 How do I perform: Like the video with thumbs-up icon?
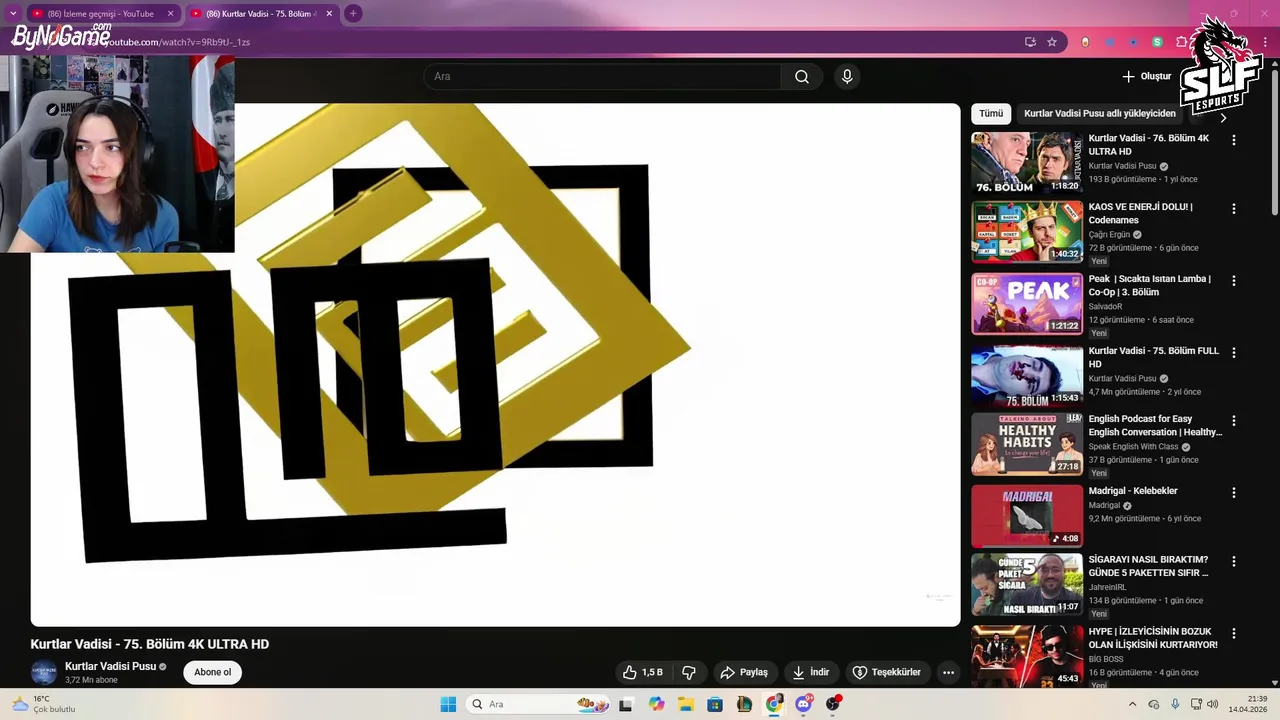click(642, 673)
